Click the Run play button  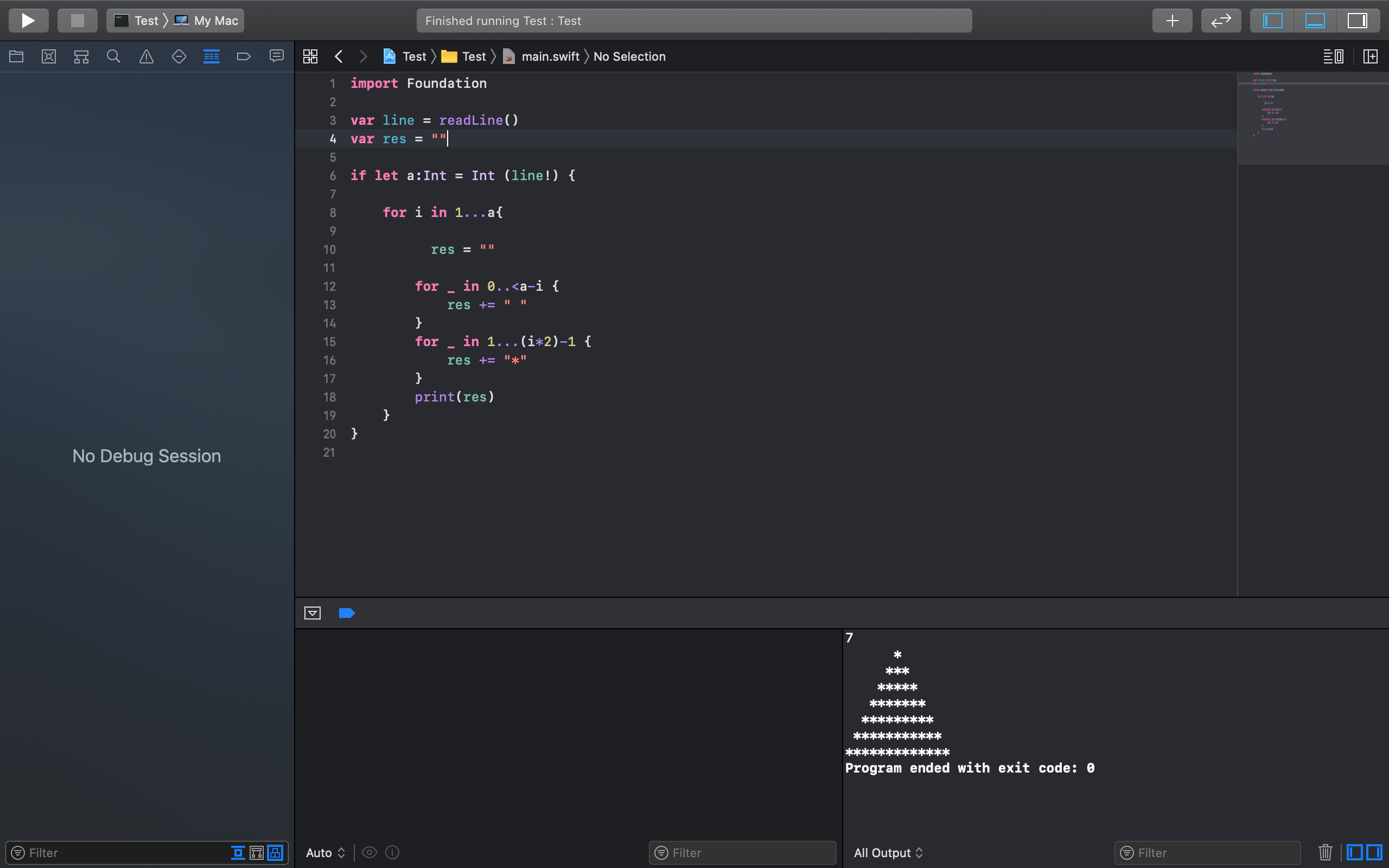(28, 21)
